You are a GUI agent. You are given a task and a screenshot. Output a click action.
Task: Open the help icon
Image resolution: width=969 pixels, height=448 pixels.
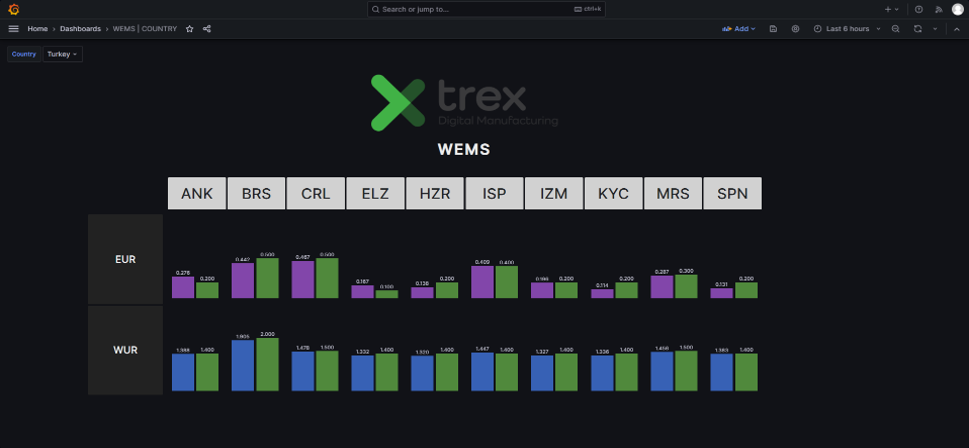pos(919,9)
